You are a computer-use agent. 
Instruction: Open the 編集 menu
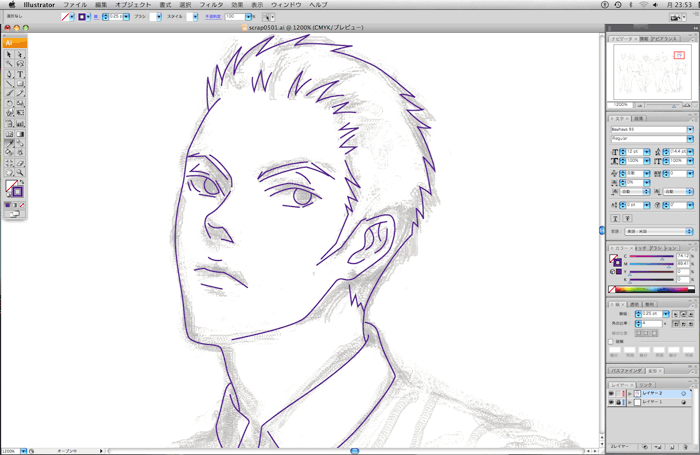pos(101,4)
